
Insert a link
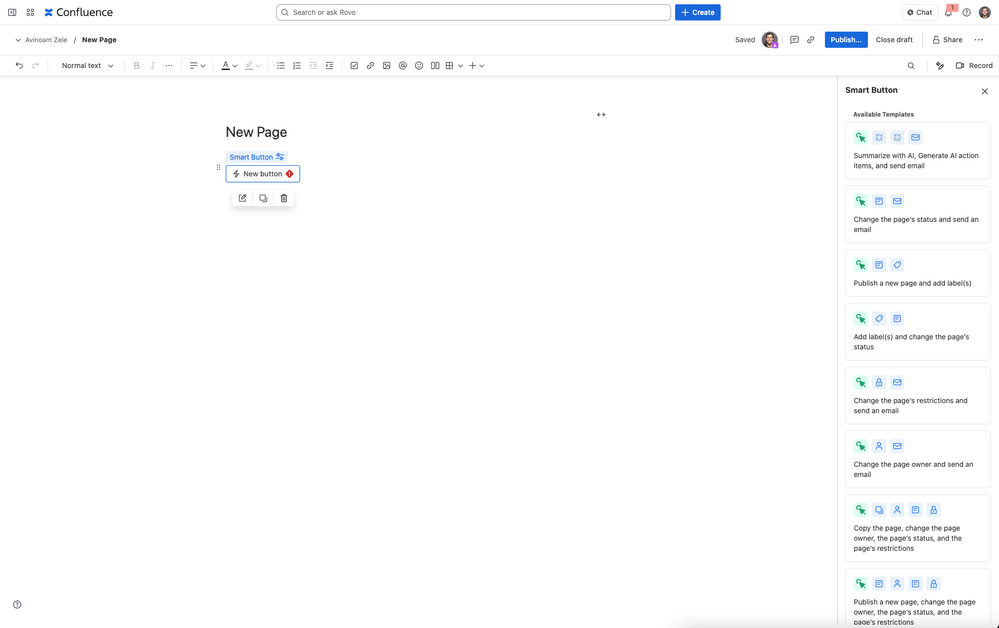coord(370,66)
